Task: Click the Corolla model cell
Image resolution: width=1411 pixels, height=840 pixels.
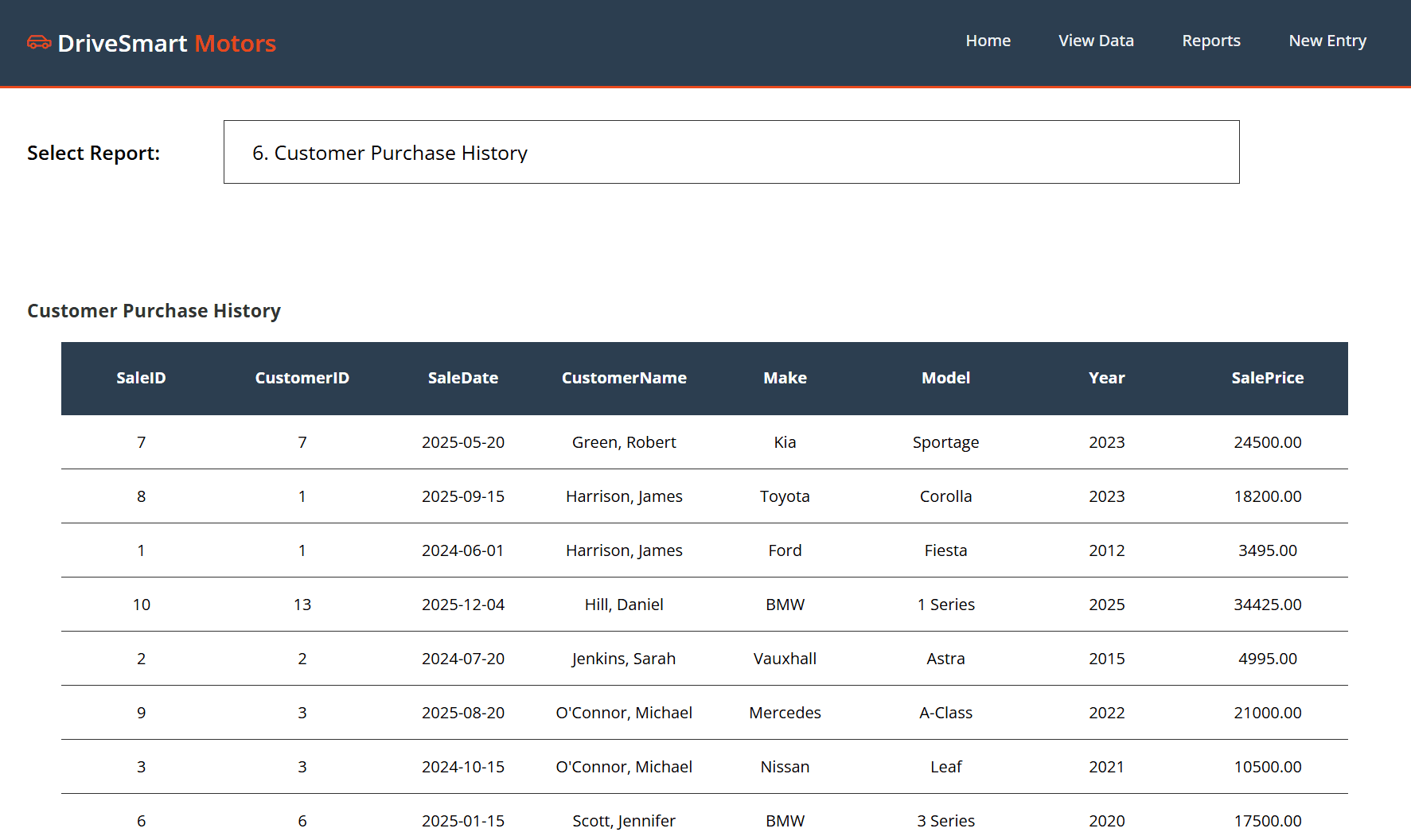Action: click(946, 496)
